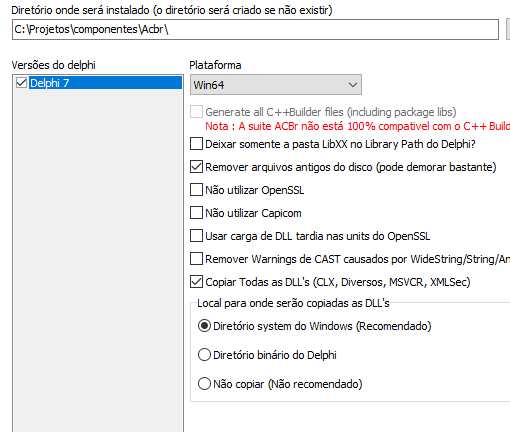The width and height of the screenshot is (510, 432).
Task: Open the Plataforma Win64 dropdown
Action: coord(276,85)
